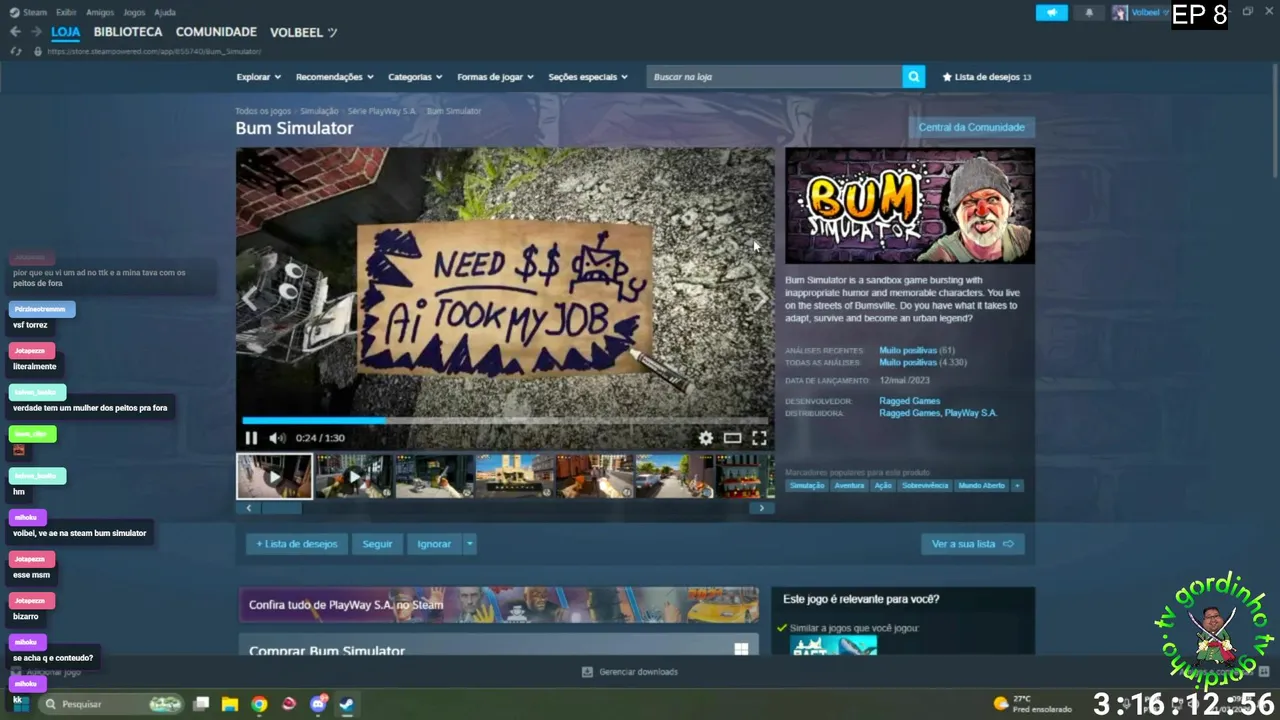This screenshot has width=1280, height=720.
Task: Open the friends and chat icon
Action: [1264, 671]
